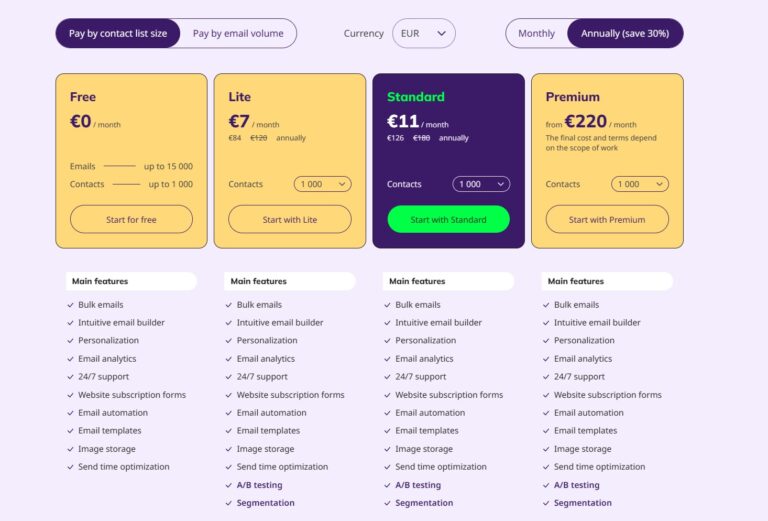Screen dimensions: 768x521
Task: Open the EUR currency dropdown
Action: click(423, 33)
